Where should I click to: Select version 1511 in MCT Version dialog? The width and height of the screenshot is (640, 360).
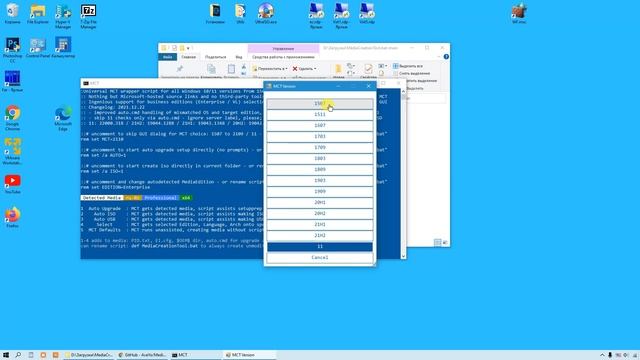click(x=320, y=115)
